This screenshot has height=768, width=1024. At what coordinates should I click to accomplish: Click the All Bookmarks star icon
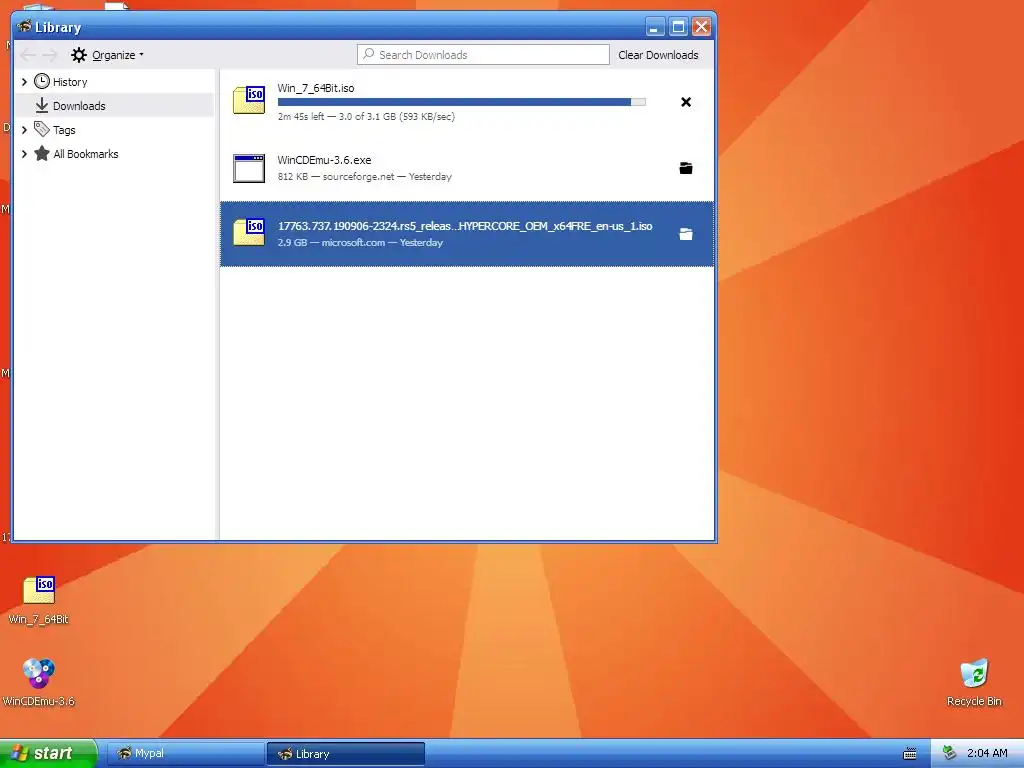pyautogui.click(x=42, y=153)
